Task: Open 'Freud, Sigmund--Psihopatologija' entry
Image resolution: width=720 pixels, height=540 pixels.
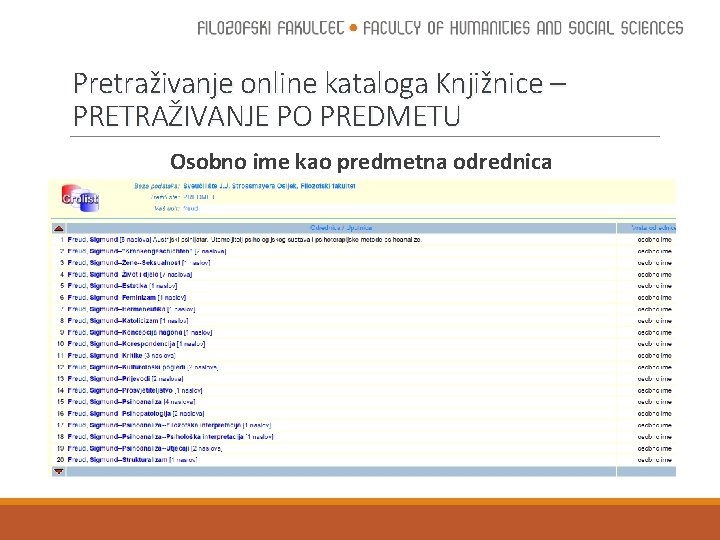Action: click(x=136, y=414)
